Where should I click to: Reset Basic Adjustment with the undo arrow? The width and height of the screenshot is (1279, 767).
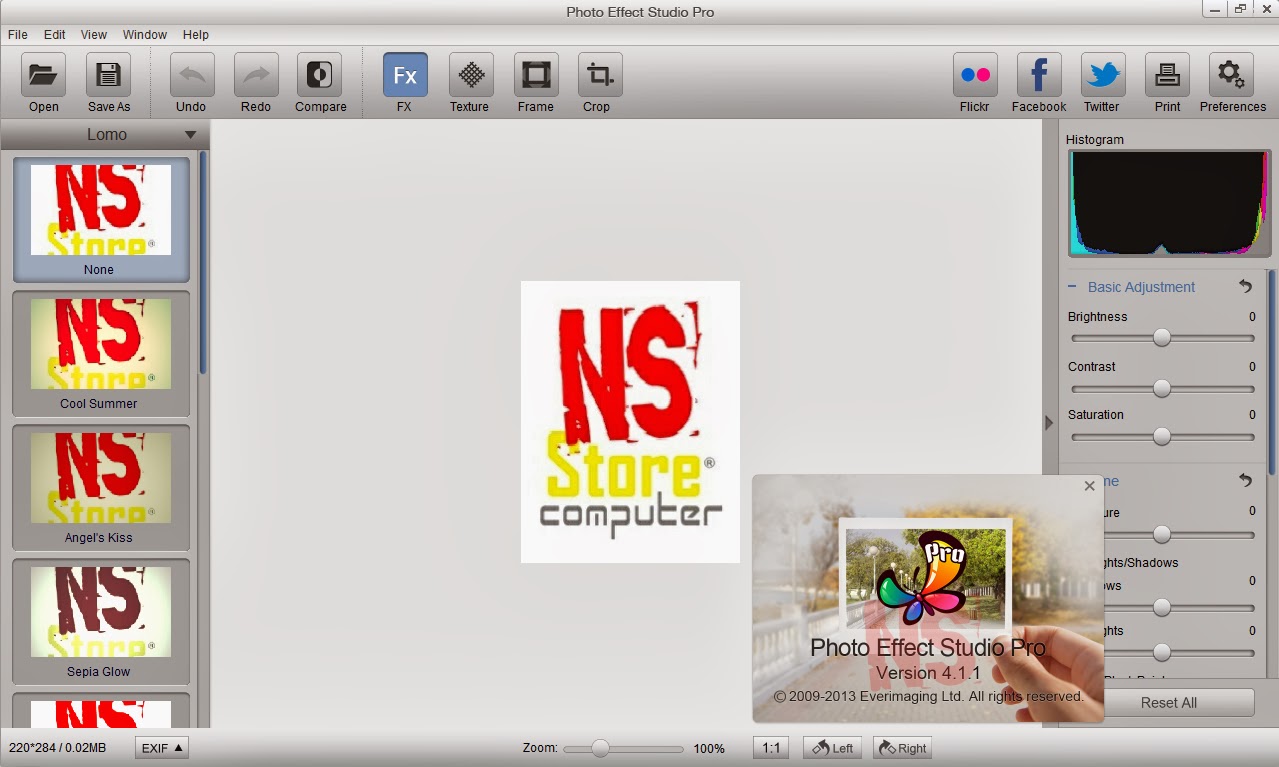click(x=1245, y=286)
